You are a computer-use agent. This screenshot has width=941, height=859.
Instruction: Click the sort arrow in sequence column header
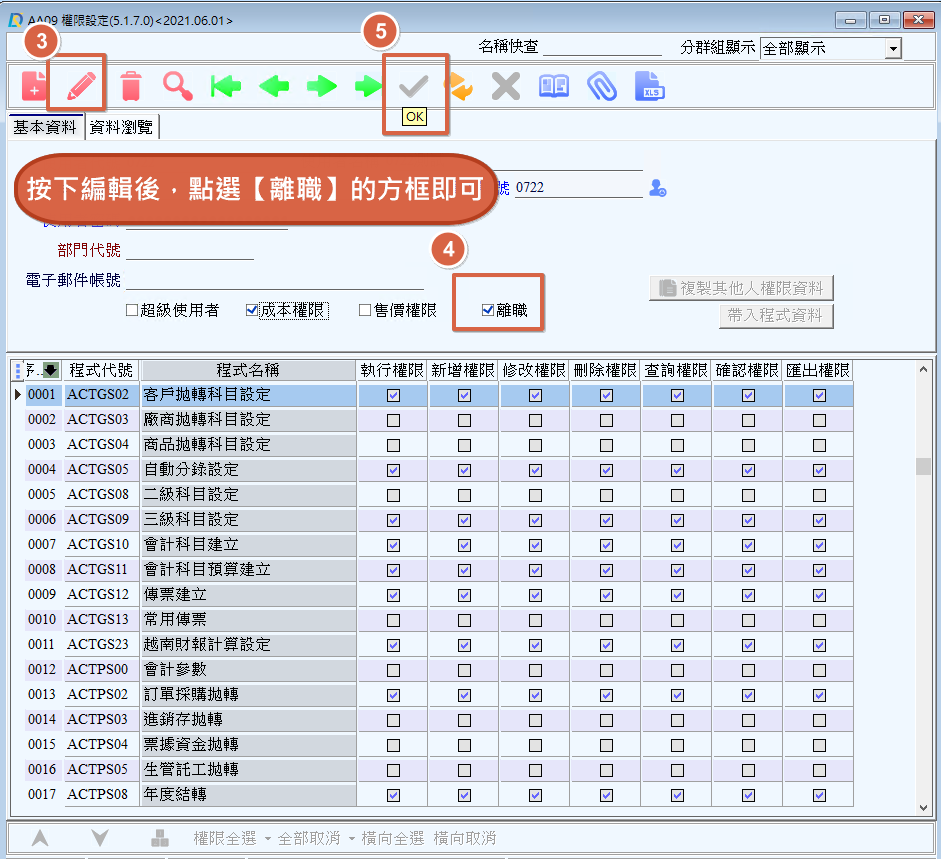51,370
